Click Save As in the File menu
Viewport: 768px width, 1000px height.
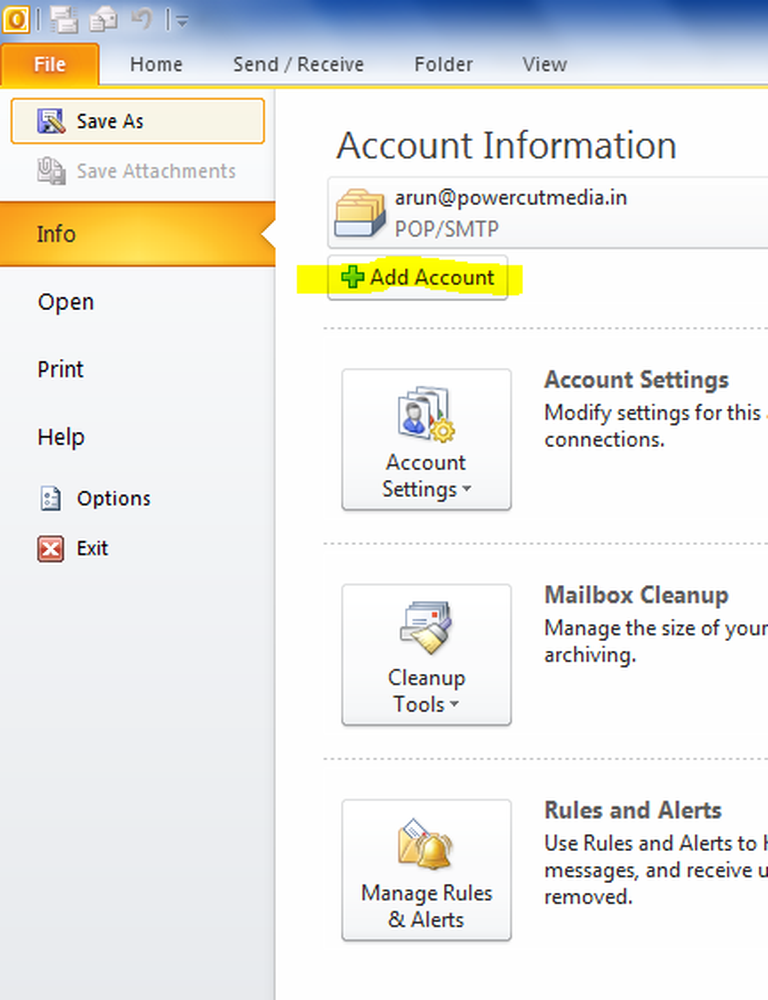[x=137, y=121]
